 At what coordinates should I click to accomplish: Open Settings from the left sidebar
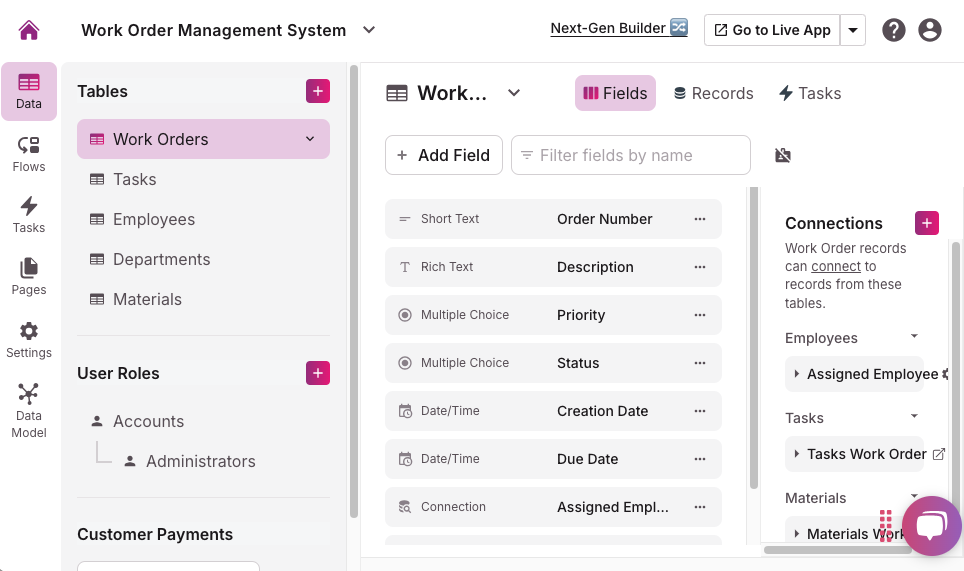click(29, 340)
